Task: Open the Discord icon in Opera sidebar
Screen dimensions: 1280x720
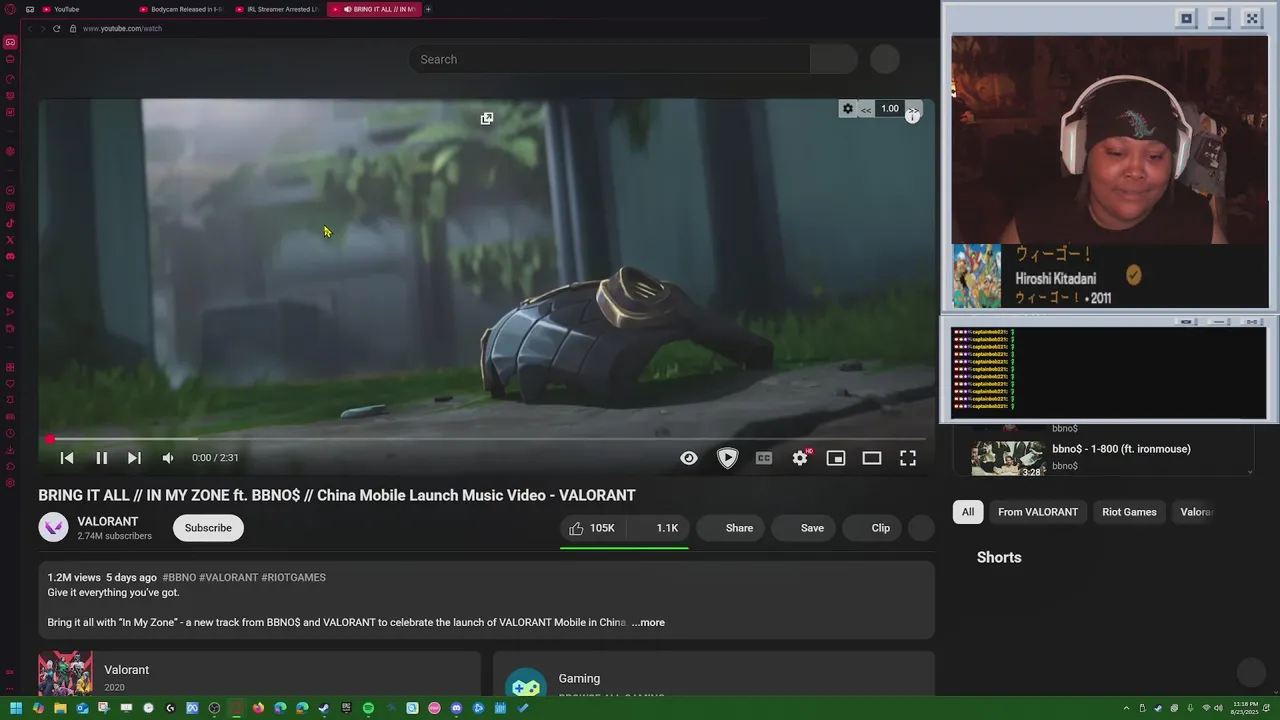Action: pos(10,256)
